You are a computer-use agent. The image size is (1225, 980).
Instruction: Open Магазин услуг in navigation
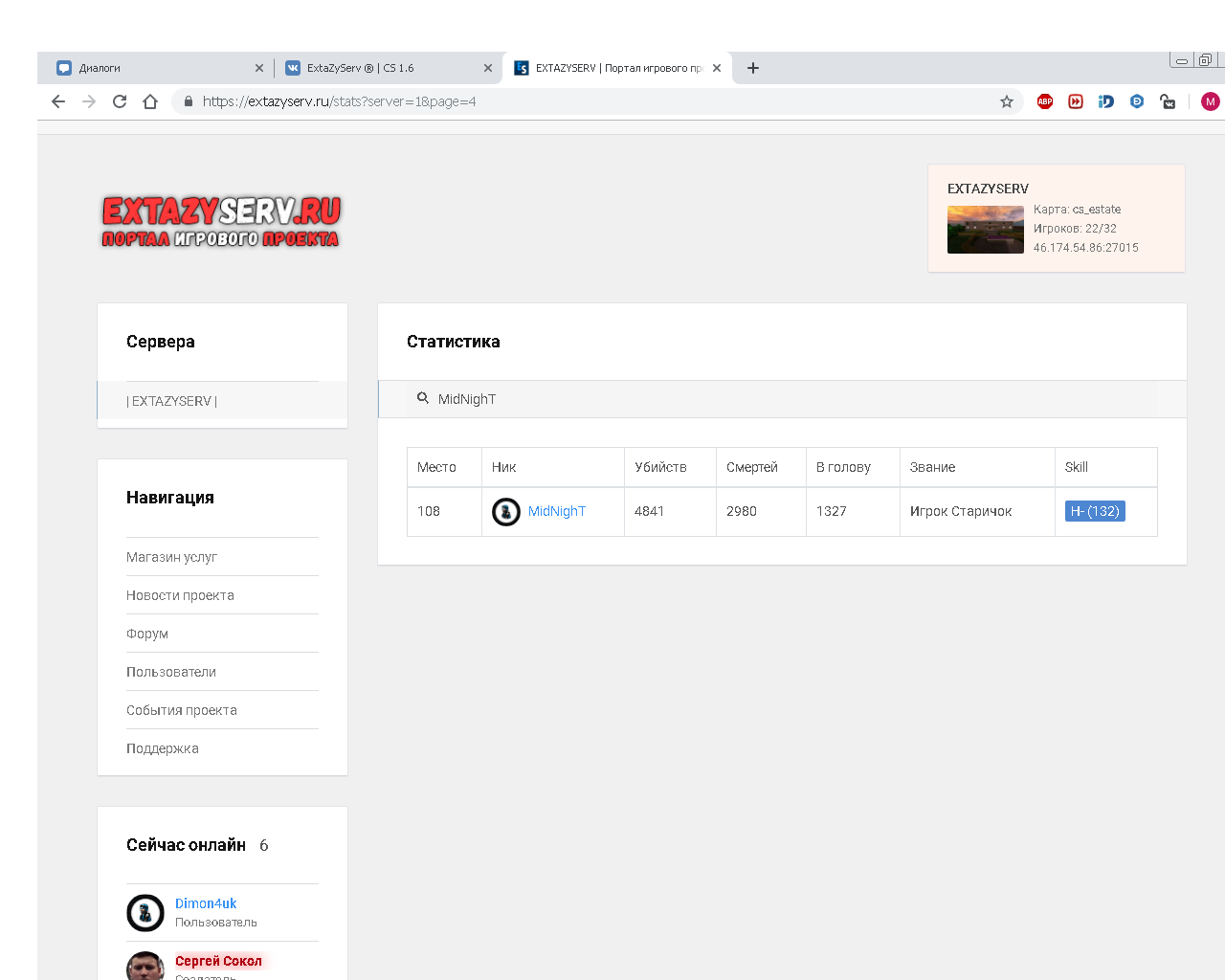click(172, 557)
